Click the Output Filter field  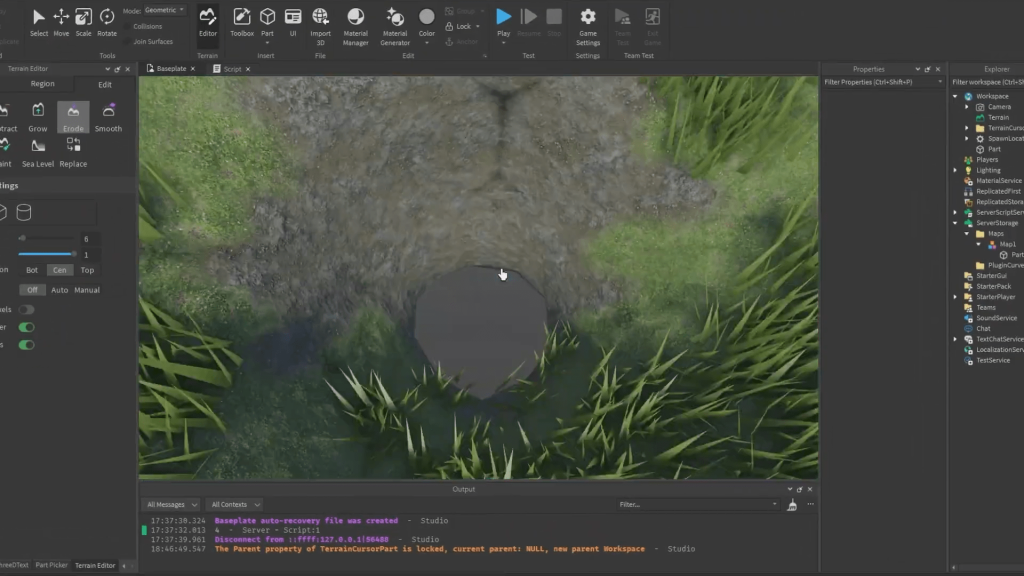click(x=697, y=504)
